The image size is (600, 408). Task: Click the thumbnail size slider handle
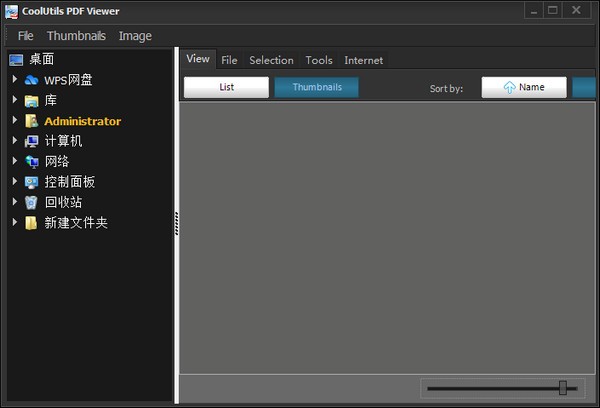pos(562,388)
